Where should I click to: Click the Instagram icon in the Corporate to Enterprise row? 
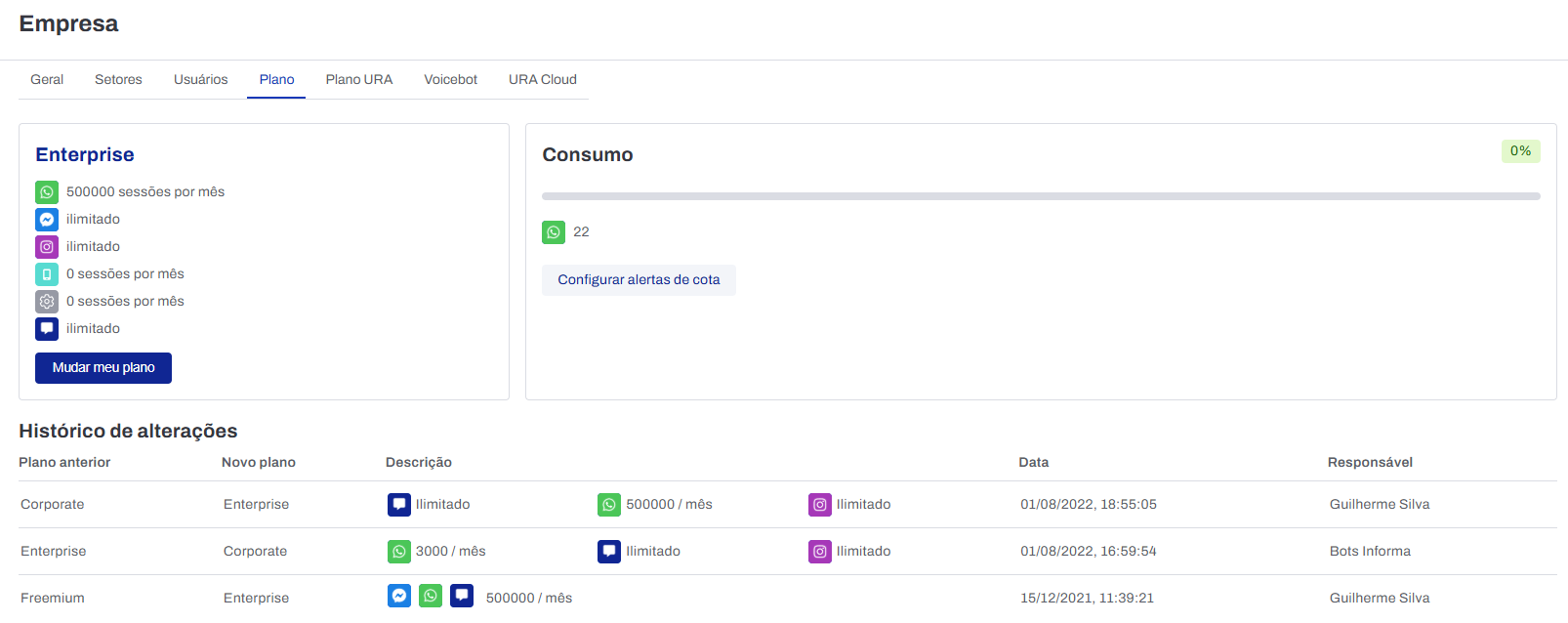(x=820, y=505)
